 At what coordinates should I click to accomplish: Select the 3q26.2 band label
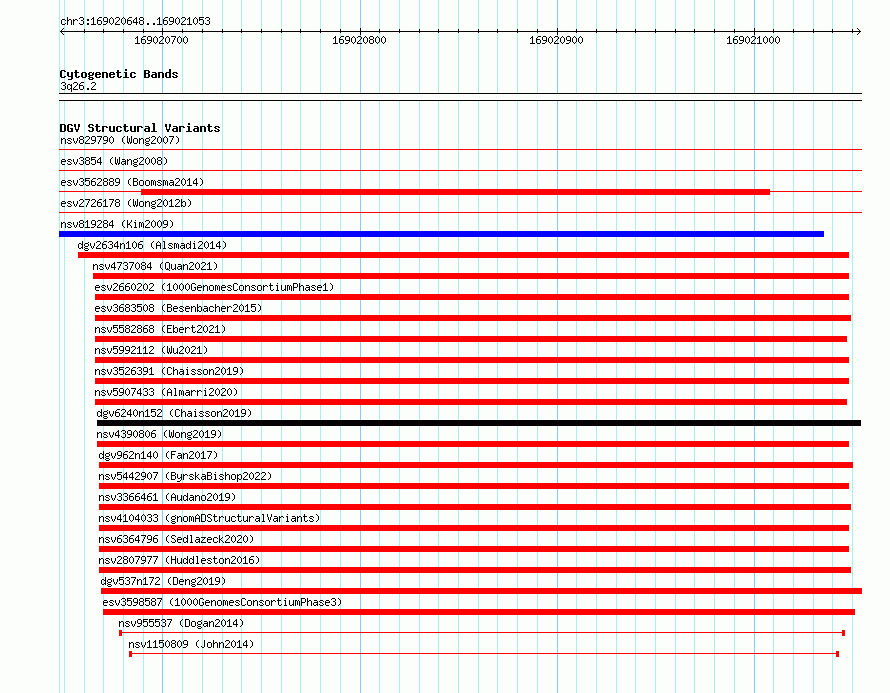(78, 86)
